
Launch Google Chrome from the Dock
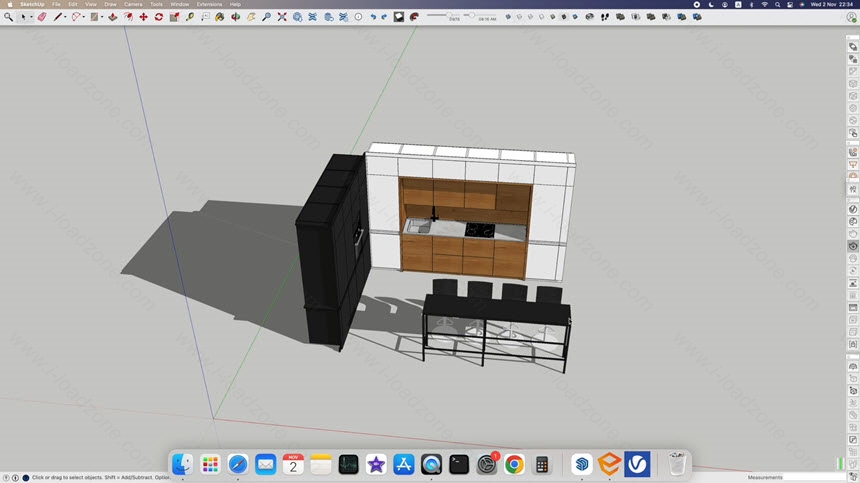coord(514,464)
